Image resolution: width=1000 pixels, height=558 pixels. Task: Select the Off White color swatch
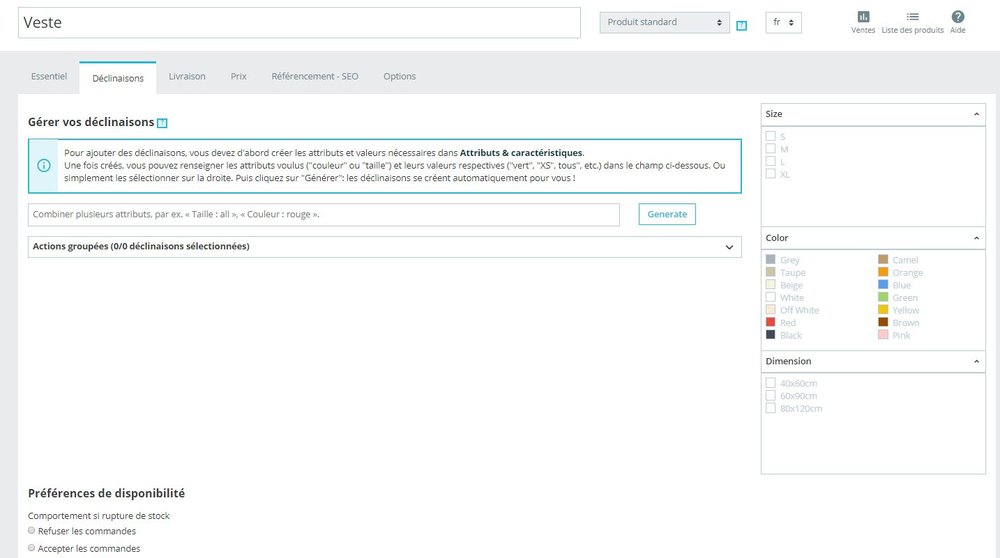click(x=770, y=310)
